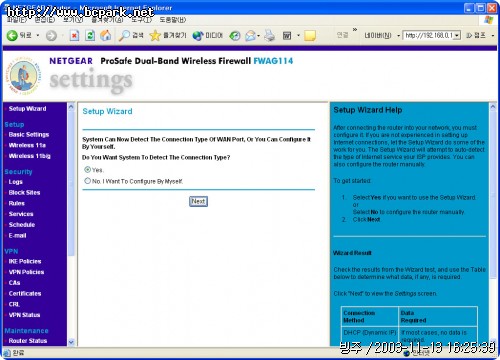Open the Edit button dropdown arrow
500x360 pixels.
[x=298, y=35]
